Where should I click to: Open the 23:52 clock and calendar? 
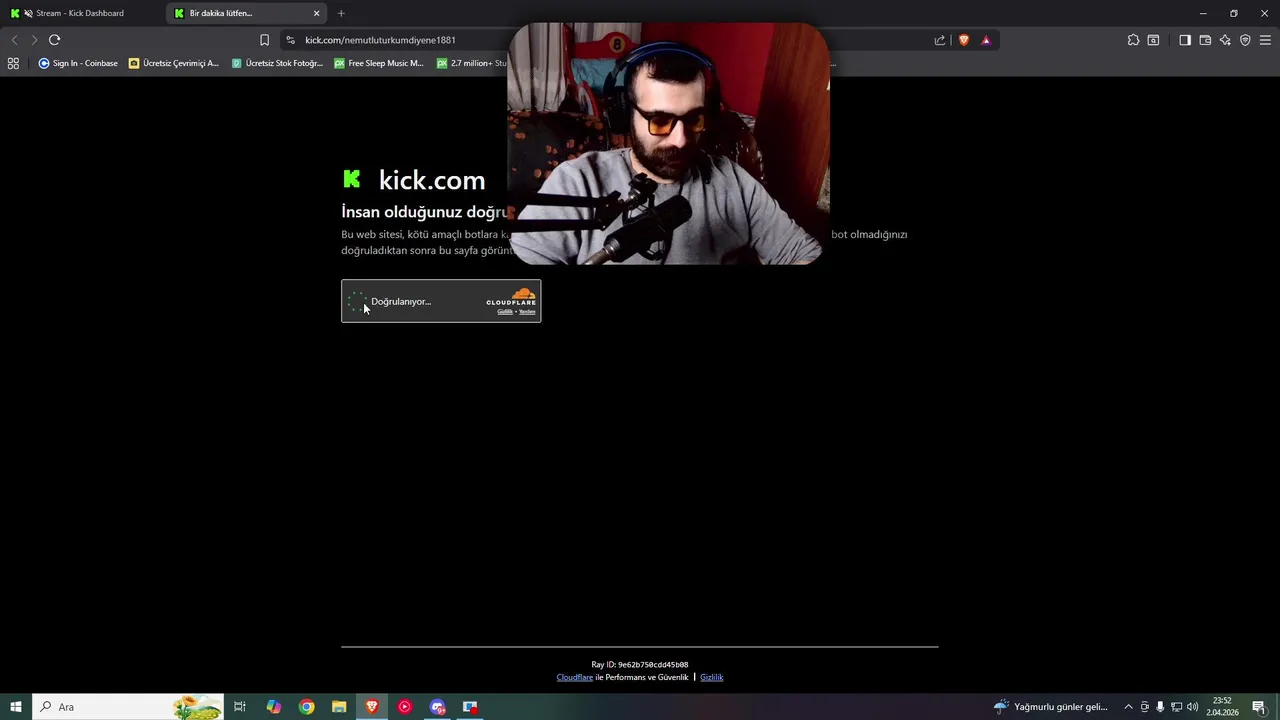(x=1222, y=707)
